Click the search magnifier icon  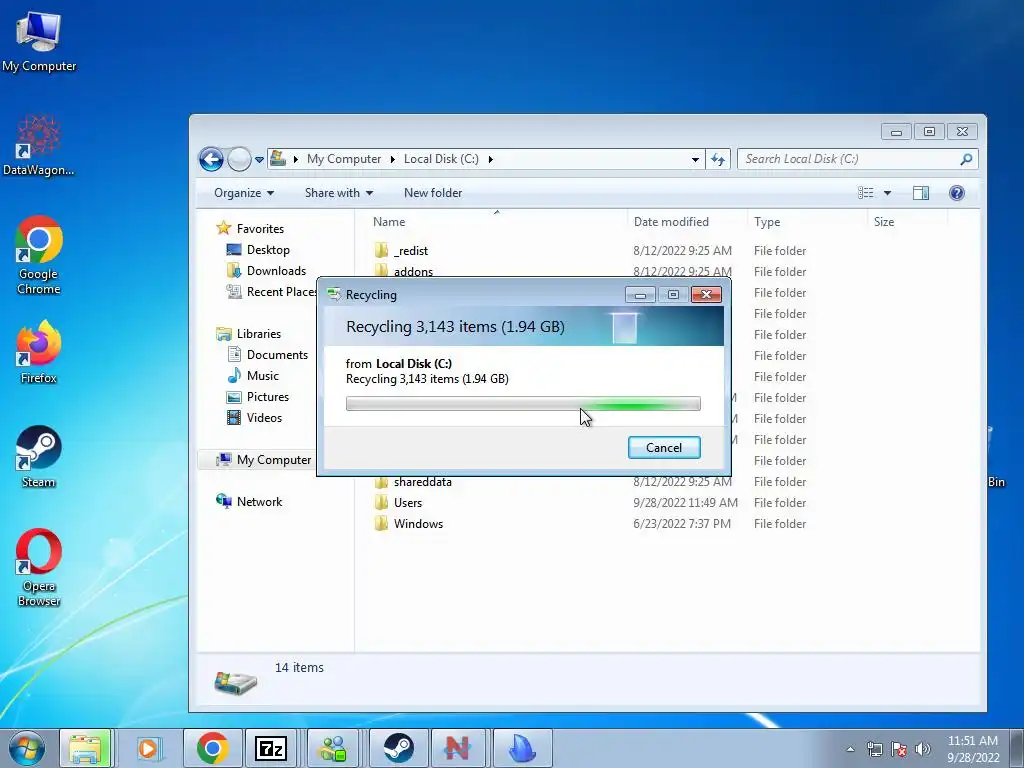pos(966,159)
